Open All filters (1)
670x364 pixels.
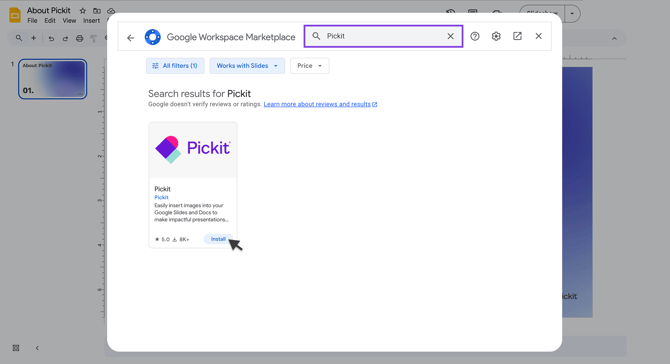click(175, 66)
